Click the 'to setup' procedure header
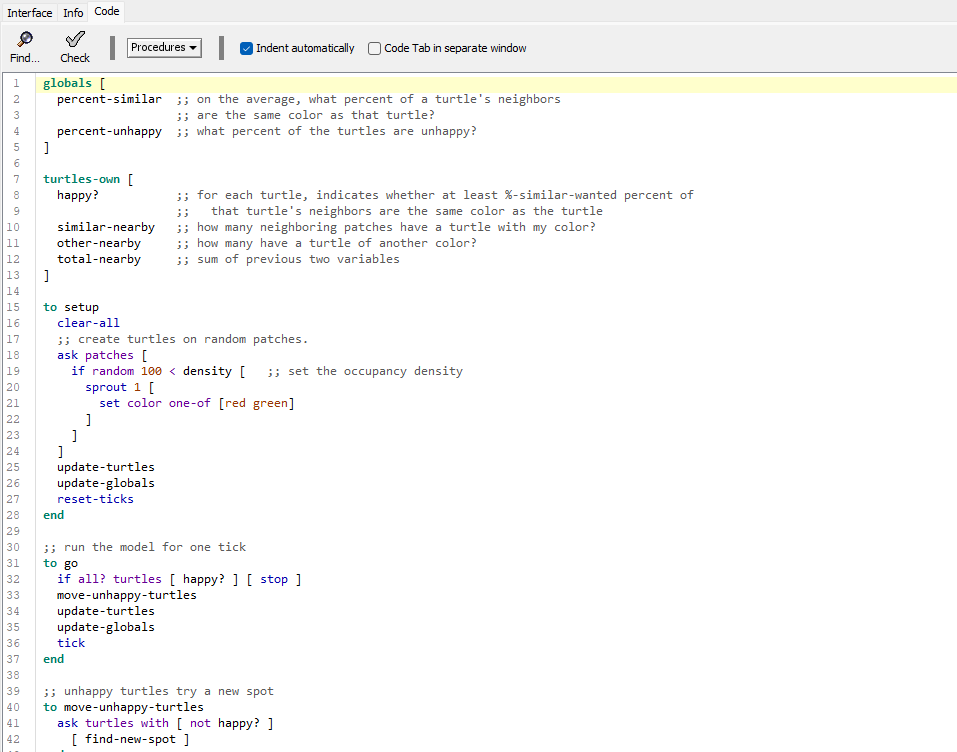 click(71, 307)
